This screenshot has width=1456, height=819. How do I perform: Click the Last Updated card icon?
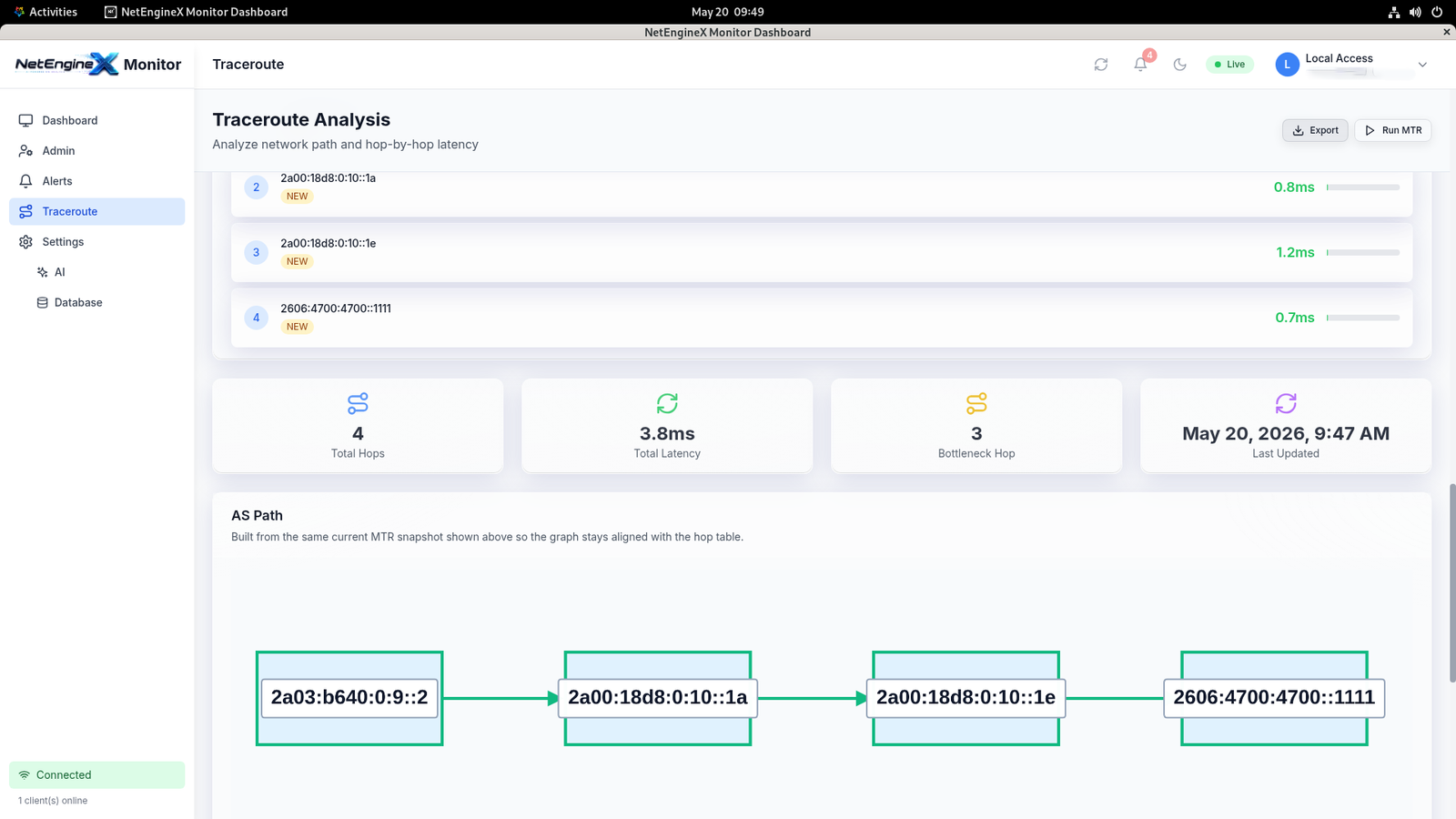(1286, 403)
